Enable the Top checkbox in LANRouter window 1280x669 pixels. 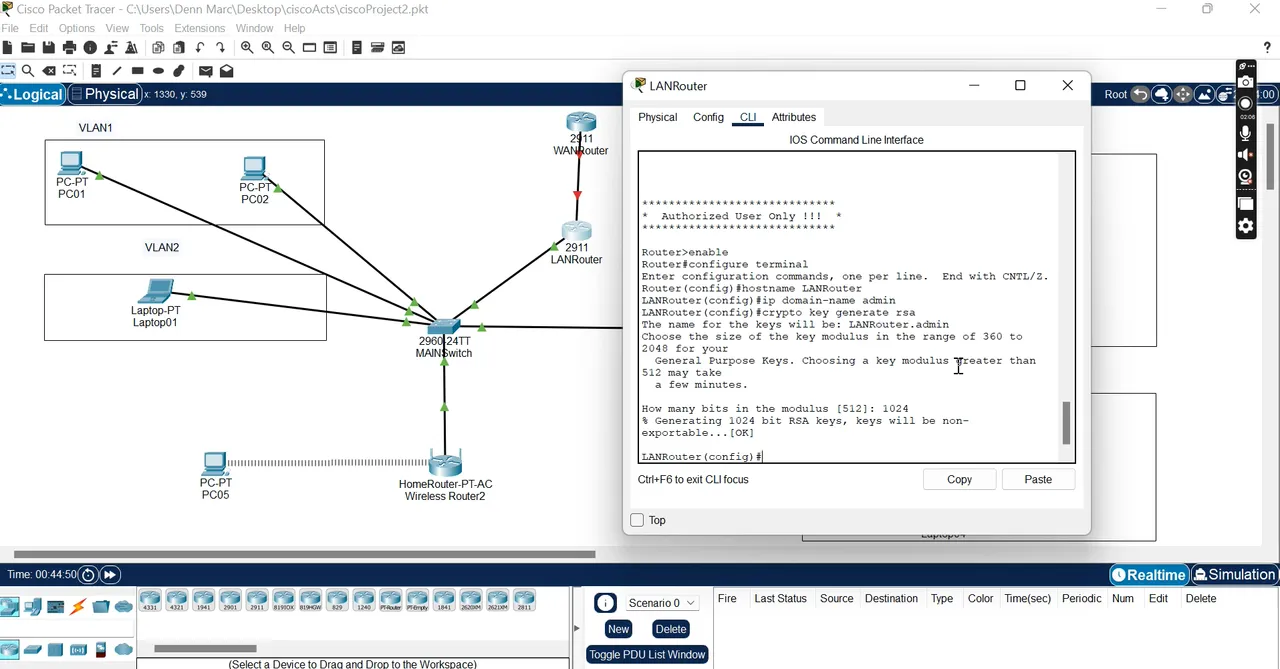tap(637, 520)
